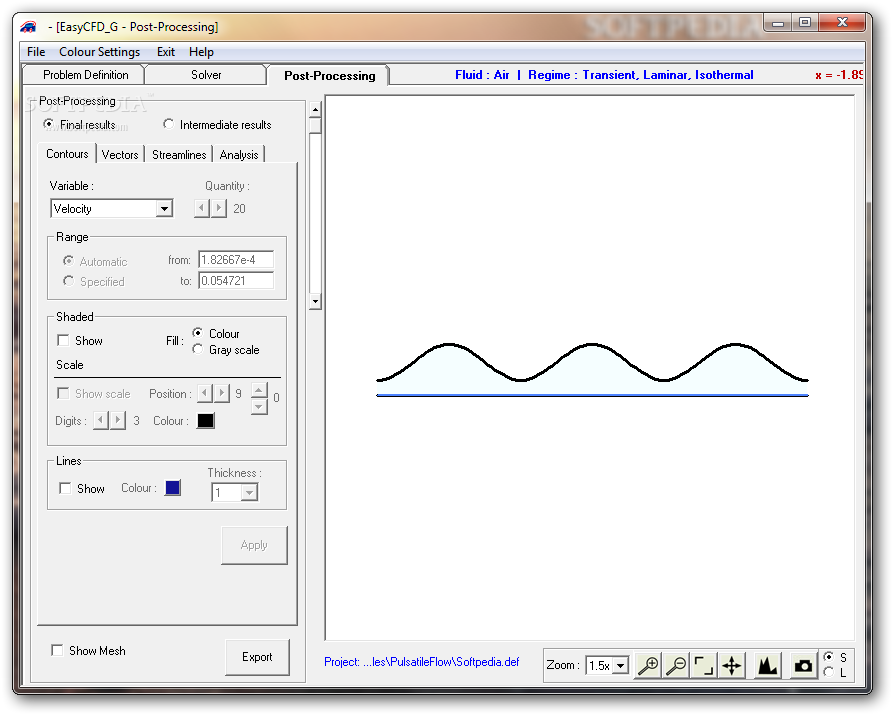
Task: Open the Velocity variable dropdown
Action: (x=164, y=209)
